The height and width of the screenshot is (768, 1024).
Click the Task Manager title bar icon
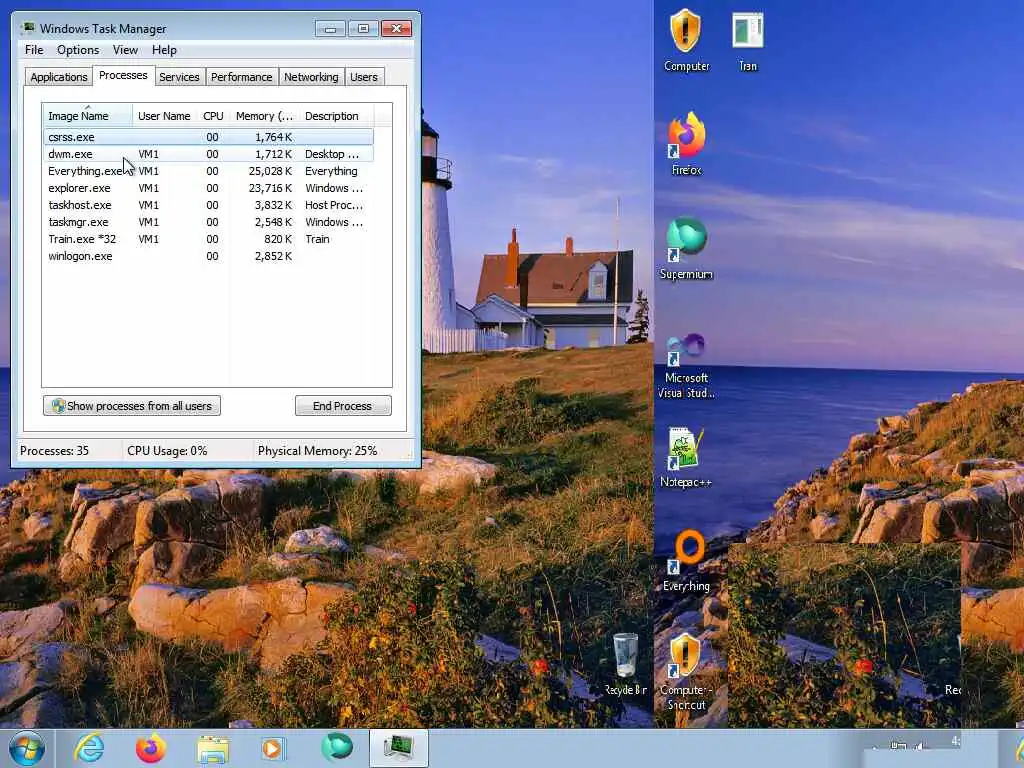[x=28, y=28]
